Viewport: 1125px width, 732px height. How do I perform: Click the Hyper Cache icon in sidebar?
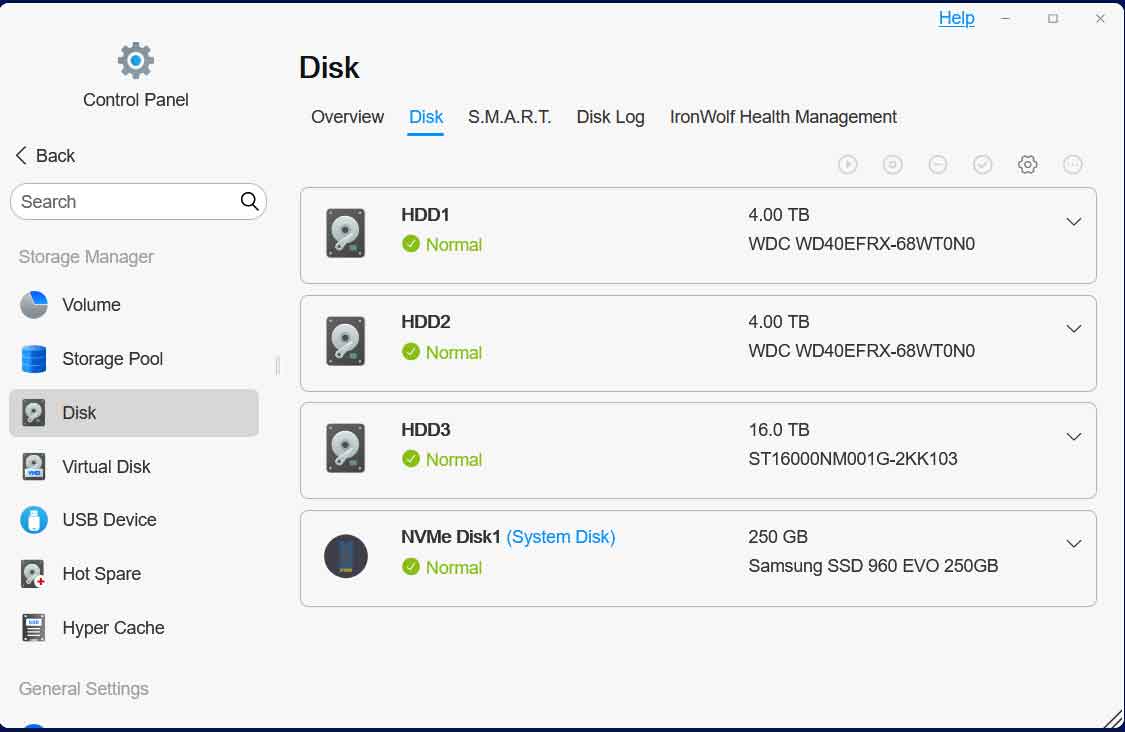[34, 627]
